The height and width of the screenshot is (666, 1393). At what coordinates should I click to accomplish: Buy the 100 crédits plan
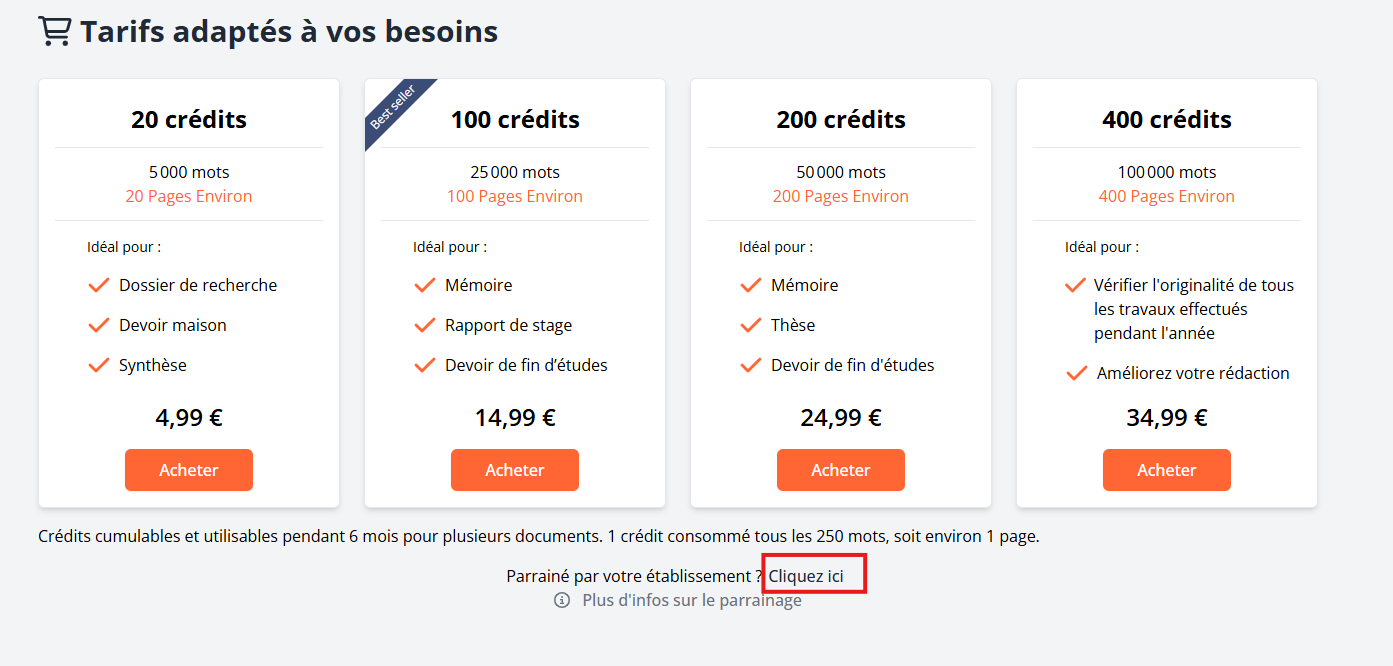[x=515, y=470]
